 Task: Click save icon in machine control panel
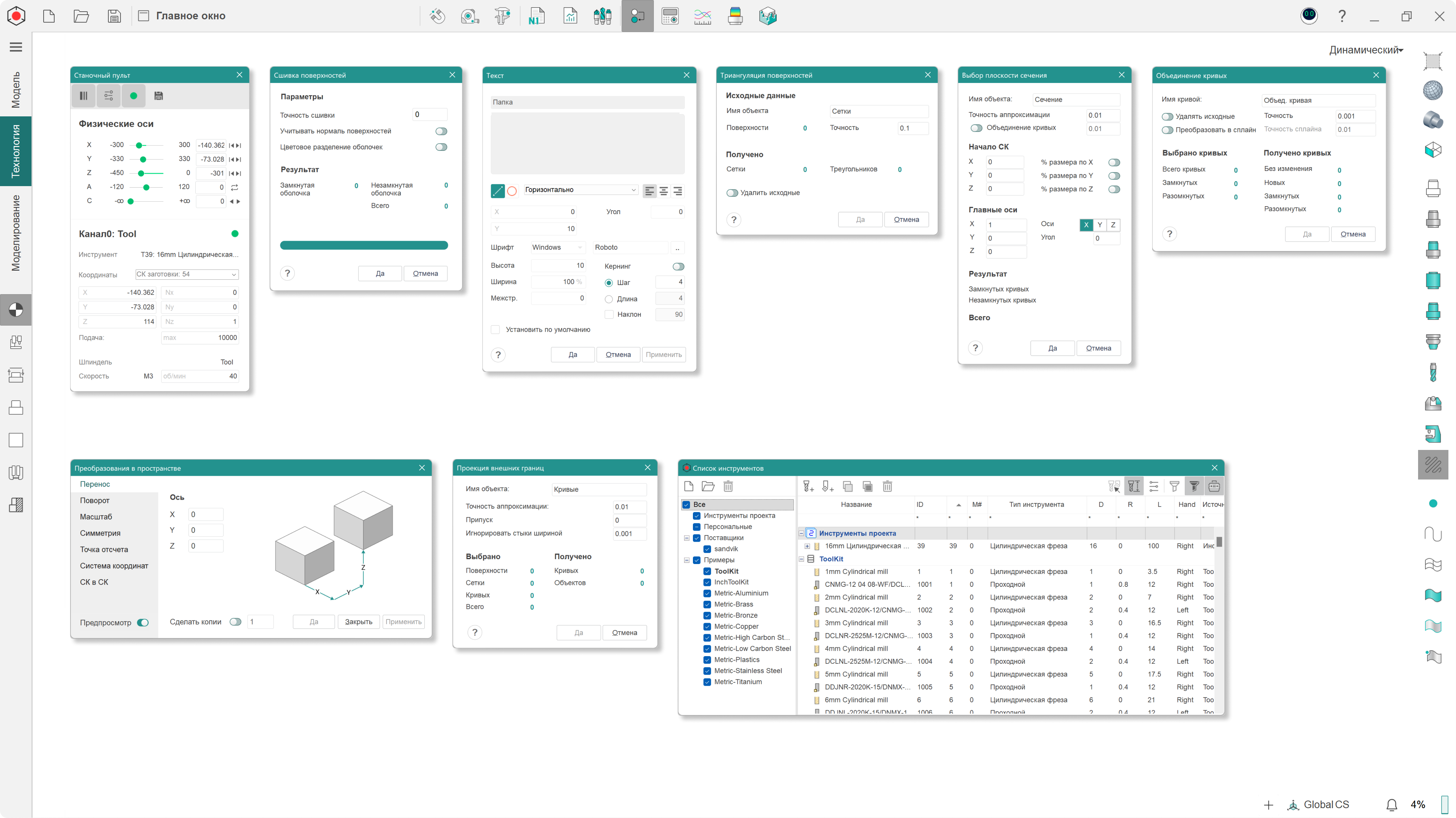[158, 96]
